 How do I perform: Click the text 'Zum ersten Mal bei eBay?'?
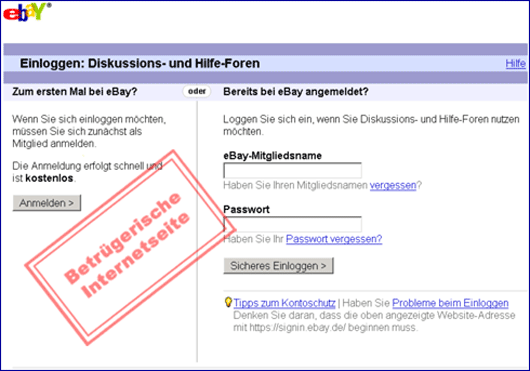tap(75, 92)
